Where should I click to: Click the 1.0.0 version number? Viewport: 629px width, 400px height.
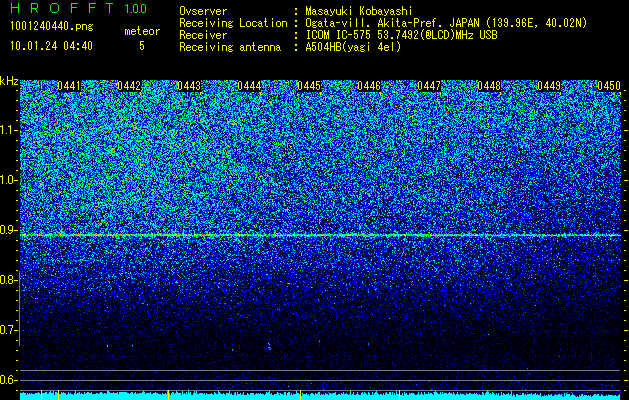tap(136, 9)
